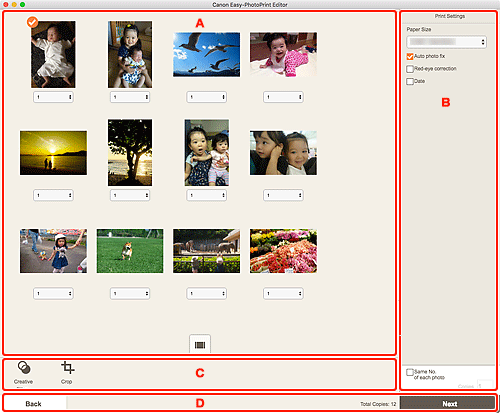Uncheck the orange checkmark on sleeping baby photo
This screenshot has height=413, width=500.
pos(32,22)
